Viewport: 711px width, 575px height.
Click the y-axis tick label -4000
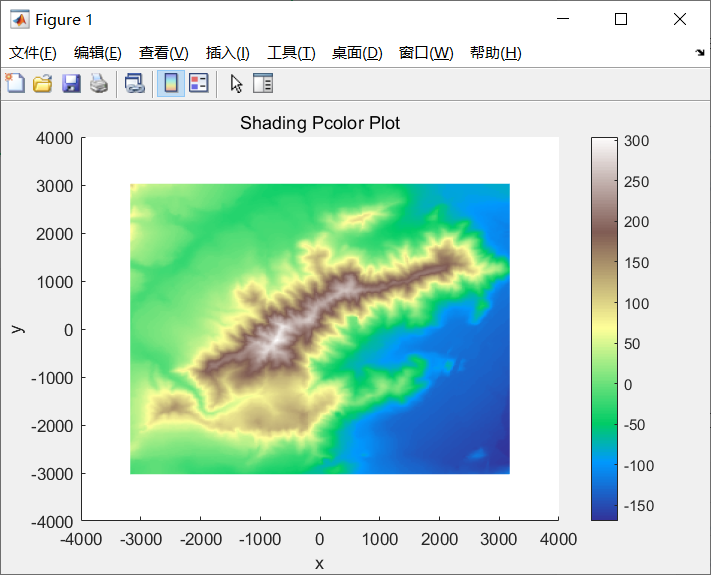[52, 522]
